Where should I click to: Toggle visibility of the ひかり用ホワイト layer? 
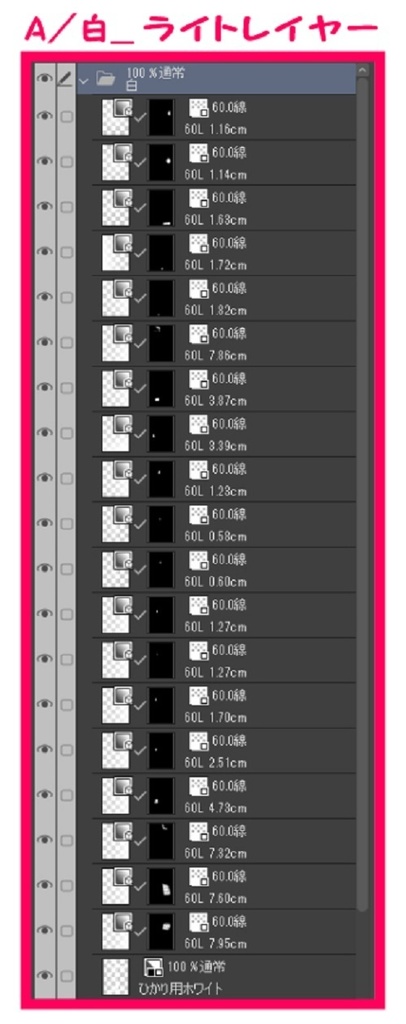[44, 976]
